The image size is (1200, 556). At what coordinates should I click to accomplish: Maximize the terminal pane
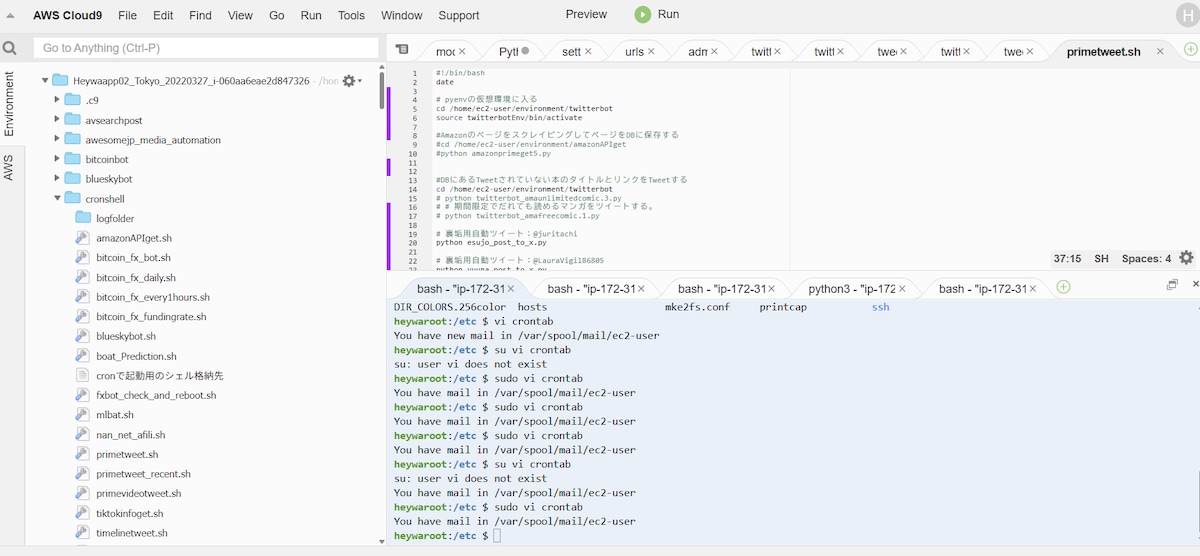coord(1172,285)
